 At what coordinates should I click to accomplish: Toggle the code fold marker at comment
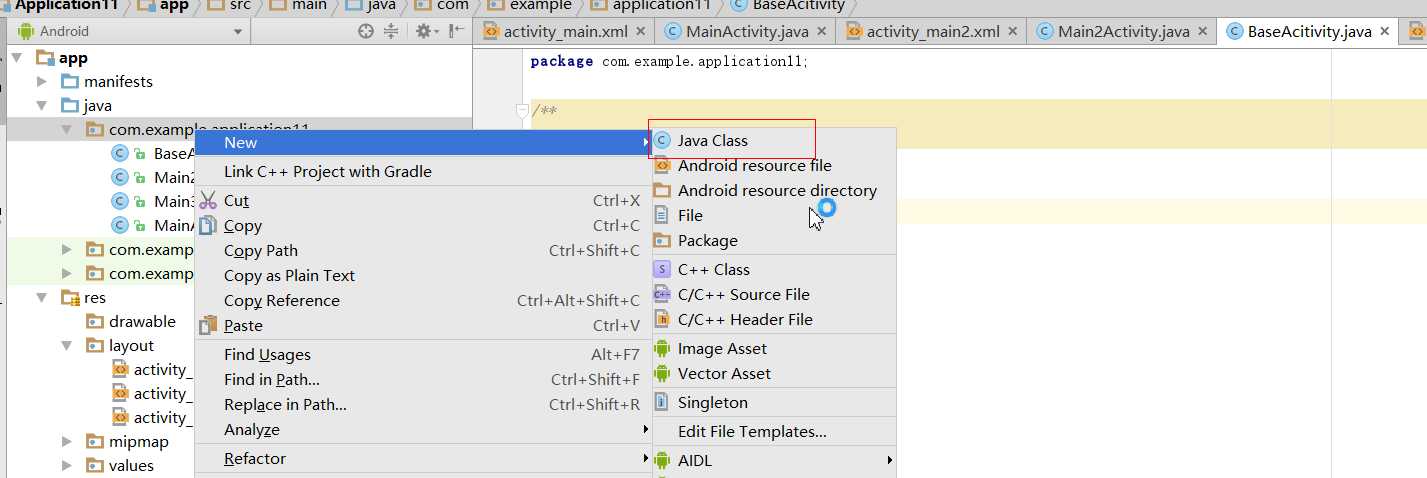tap(522, 110)
